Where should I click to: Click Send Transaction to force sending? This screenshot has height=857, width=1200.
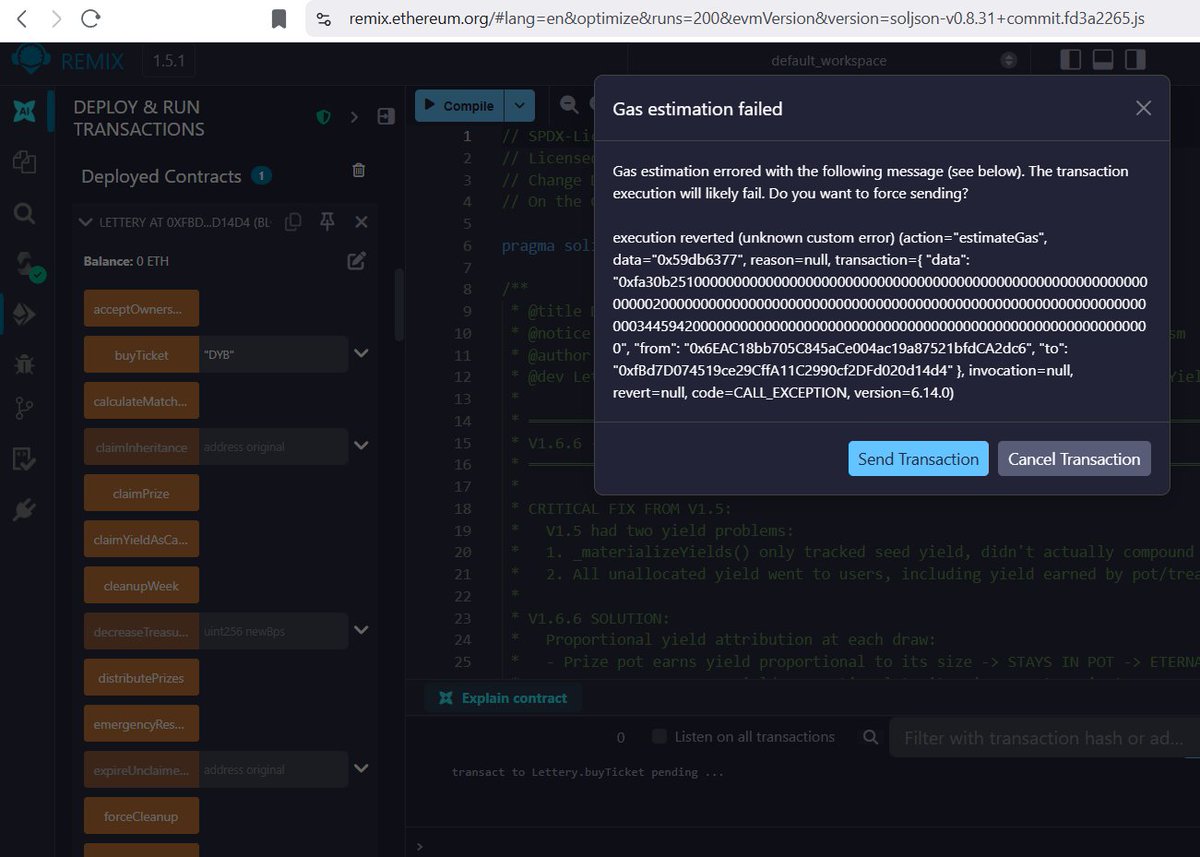click(917, 458)
